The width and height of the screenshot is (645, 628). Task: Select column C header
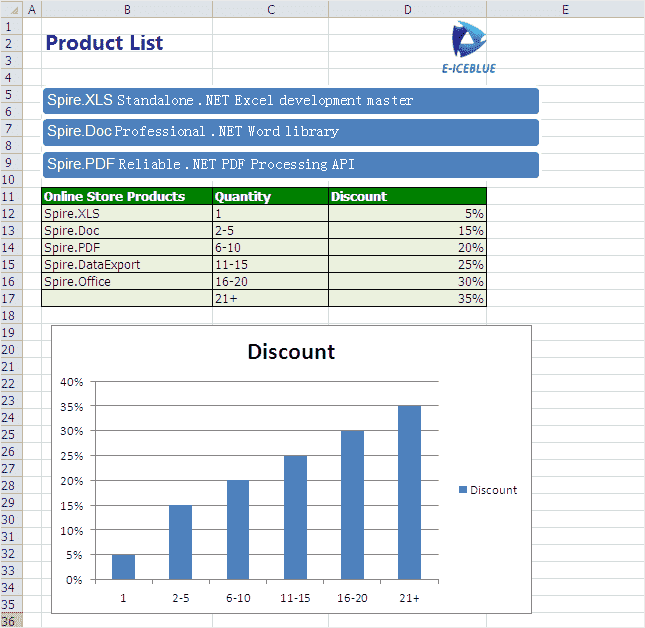271,9
